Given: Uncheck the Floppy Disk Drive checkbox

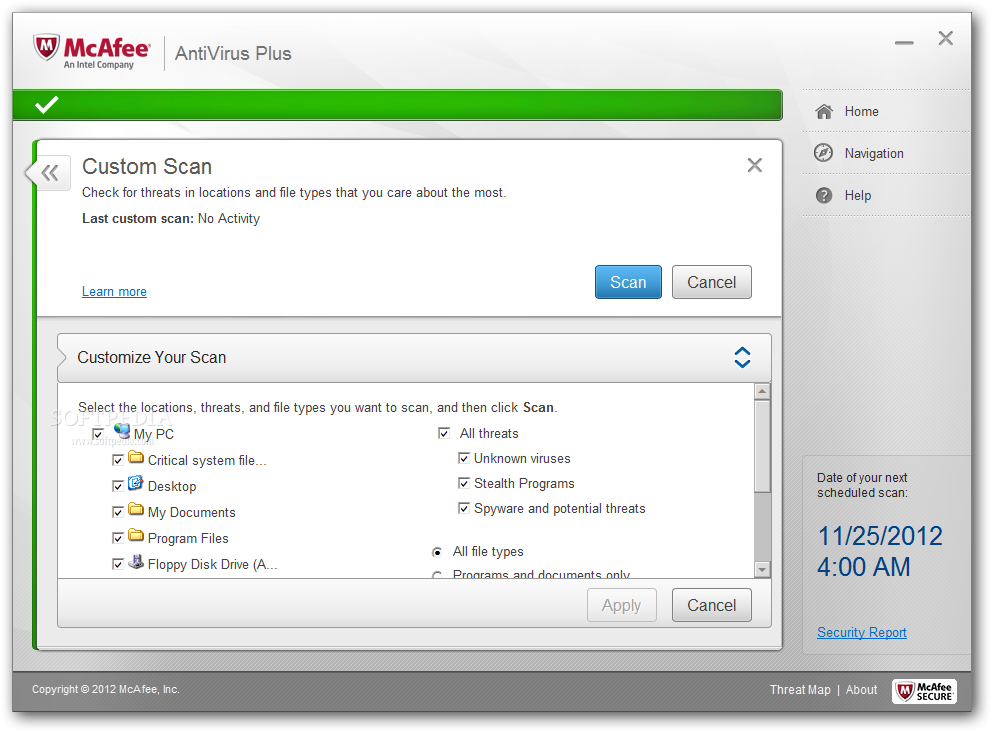Looking at the screenshot, I should [118, 564].
